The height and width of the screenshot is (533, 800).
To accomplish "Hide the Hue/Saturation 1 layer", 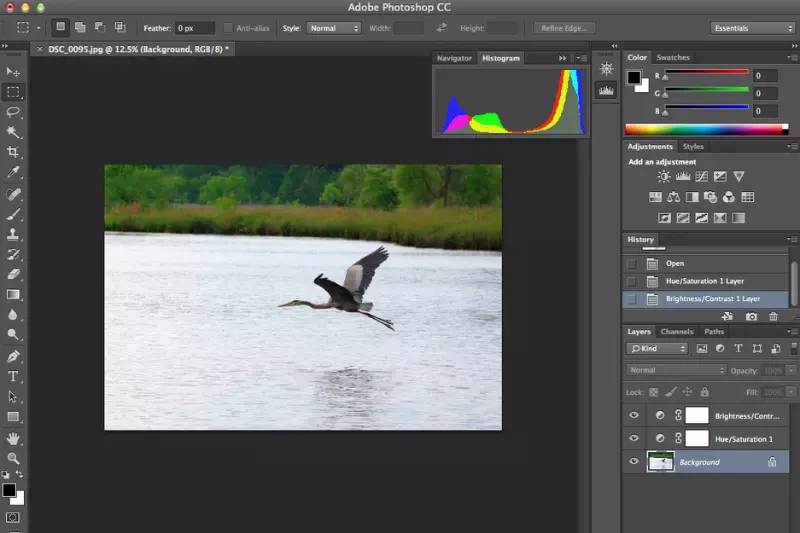I will [x=634, y=438].
